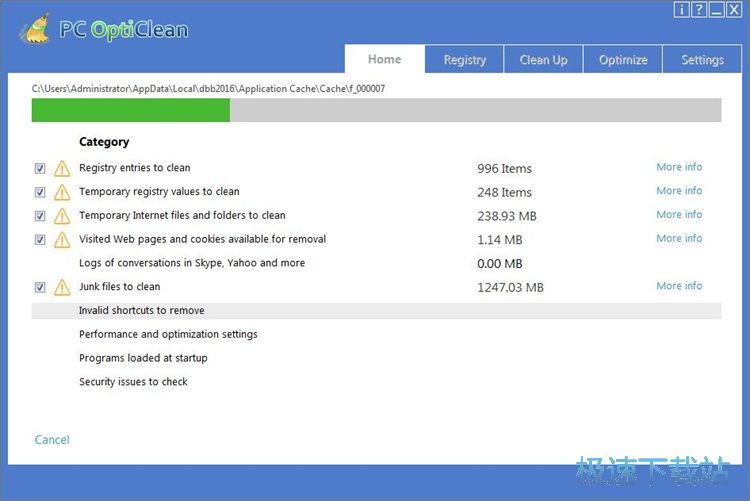Toggle Temporary Internet files and folders checkbox
This screenshot has height=501, width=750.
click(x=40, y=216)
